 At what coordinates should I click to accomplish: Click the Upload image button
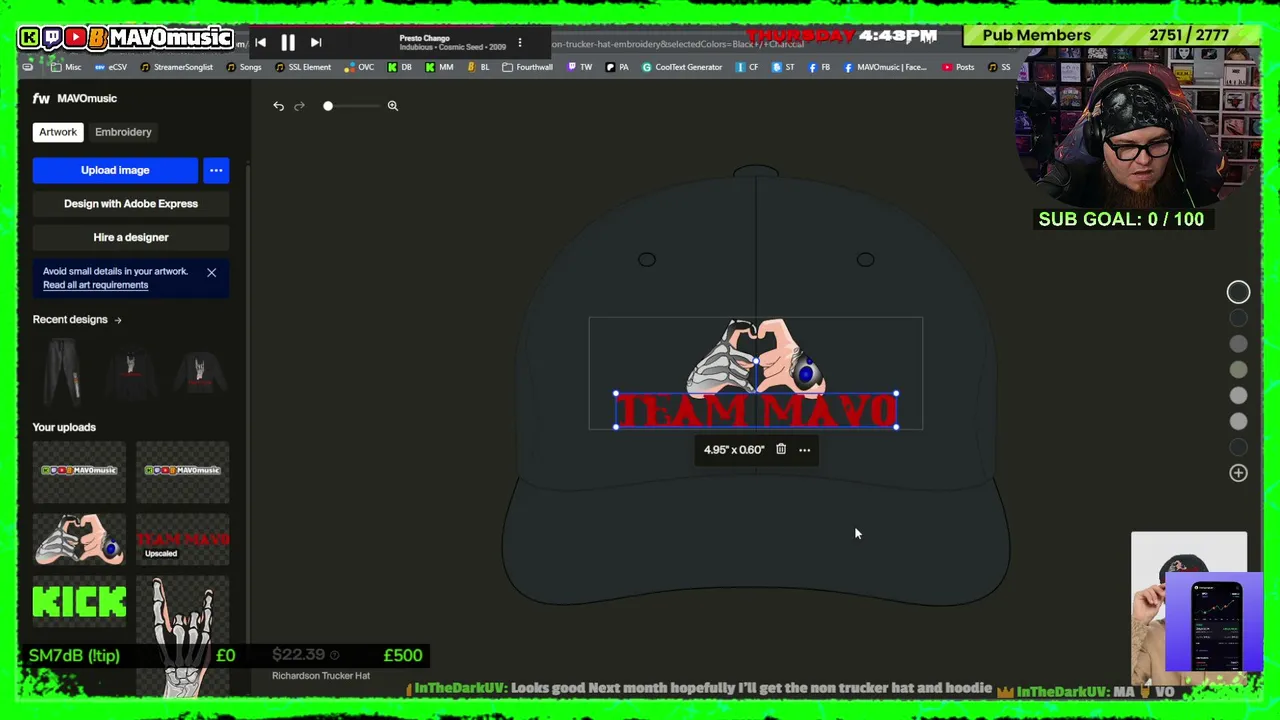click(115, 170)
